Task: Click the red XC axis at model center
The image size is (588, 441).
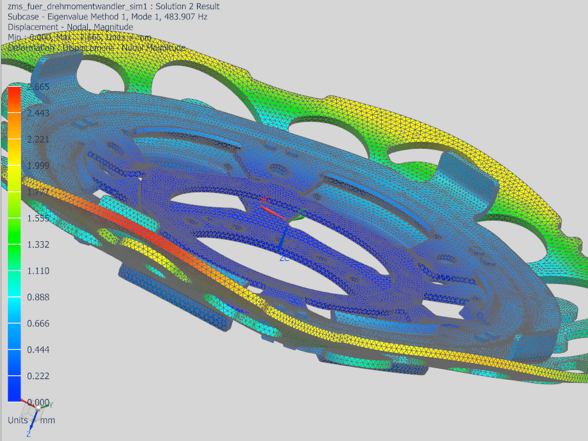Action: pos(273,212)
